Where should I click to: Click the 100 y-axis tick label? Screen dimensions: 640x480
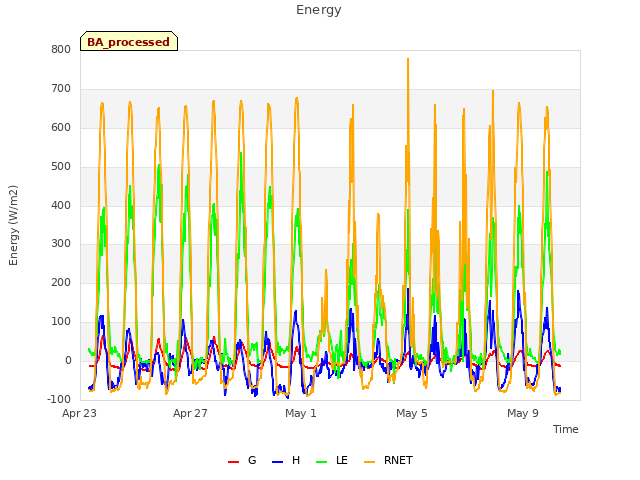[x=61, y=322]
